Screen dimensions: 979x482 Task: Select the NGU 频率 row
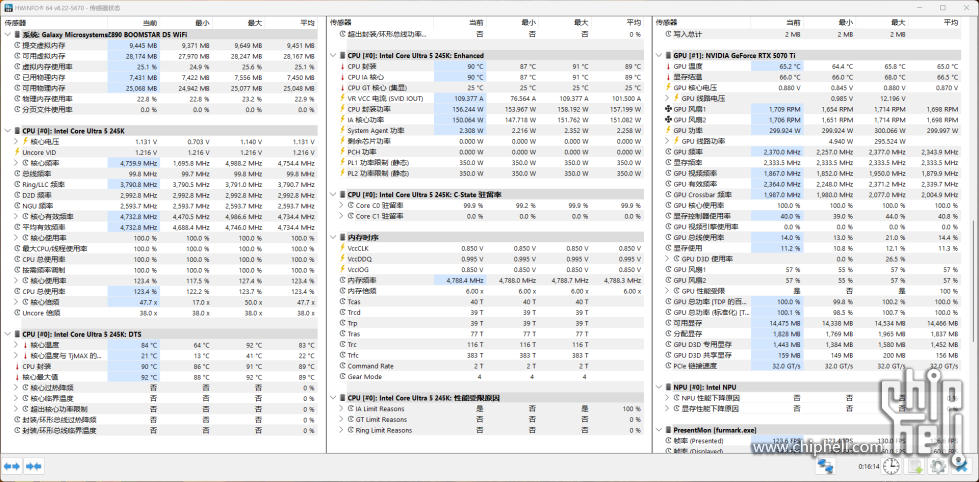pos(165,205)
